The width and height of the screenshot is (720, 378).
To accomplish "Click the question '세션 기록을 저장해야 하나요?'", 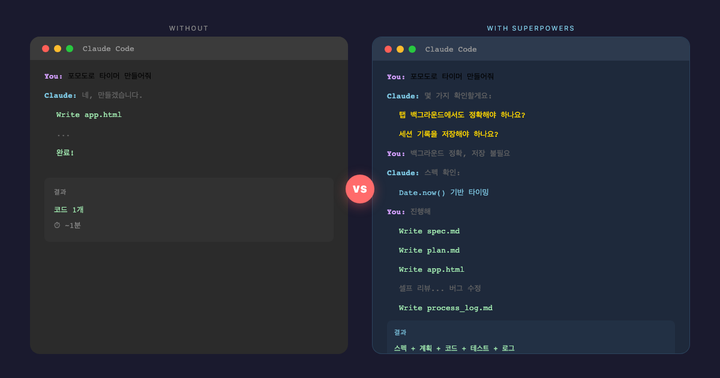I will point(449,134).
